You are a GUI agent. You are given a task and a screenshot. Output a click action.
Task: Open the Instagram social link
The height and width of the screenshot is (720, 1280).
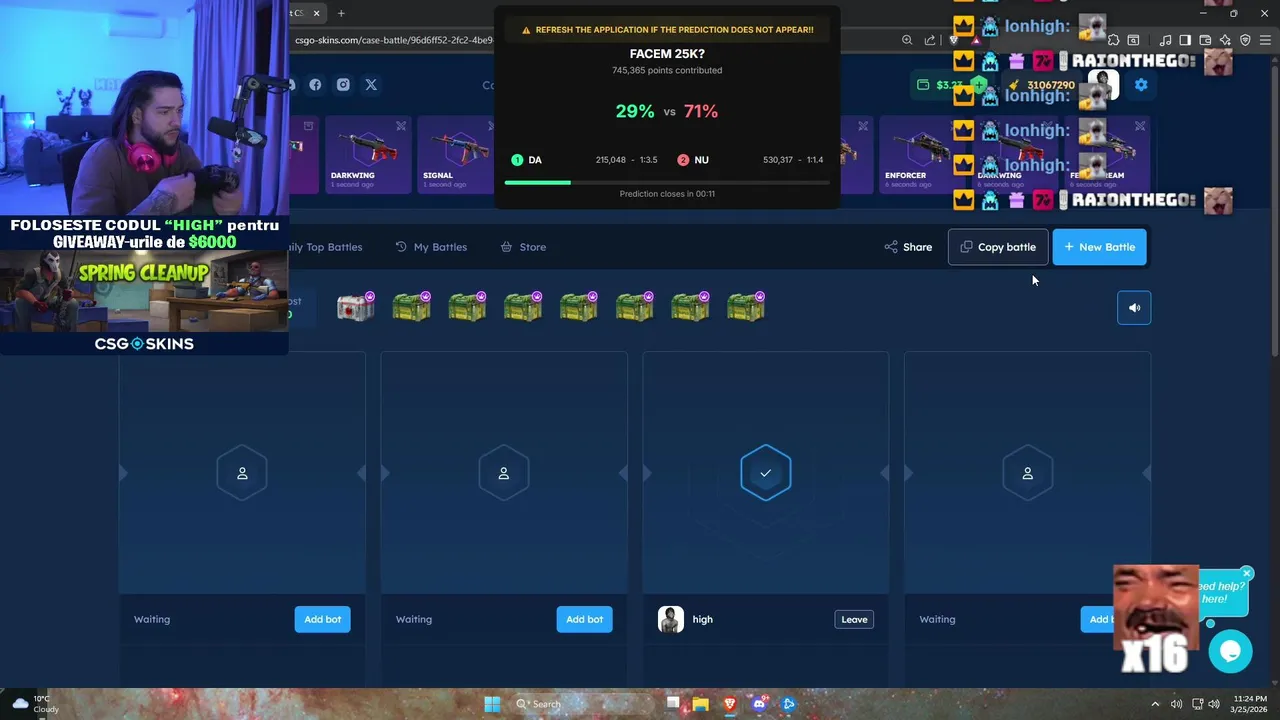[x=343, y=85]
